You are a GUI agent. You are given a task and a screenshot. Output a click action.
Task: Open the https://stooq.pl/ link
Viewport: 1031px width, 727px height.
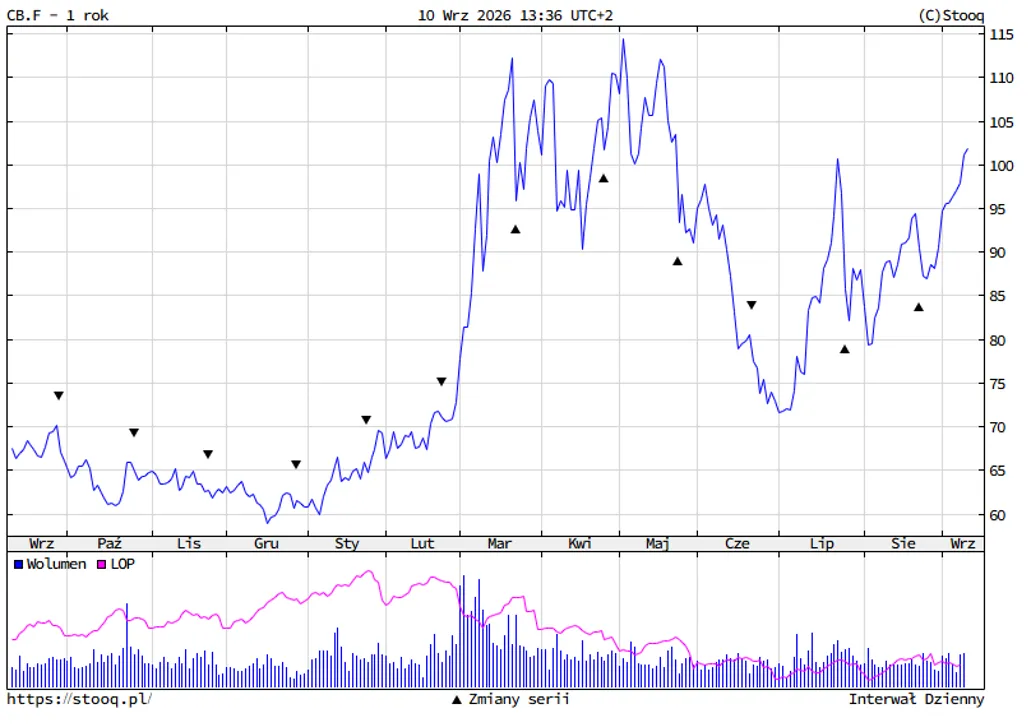80,699
